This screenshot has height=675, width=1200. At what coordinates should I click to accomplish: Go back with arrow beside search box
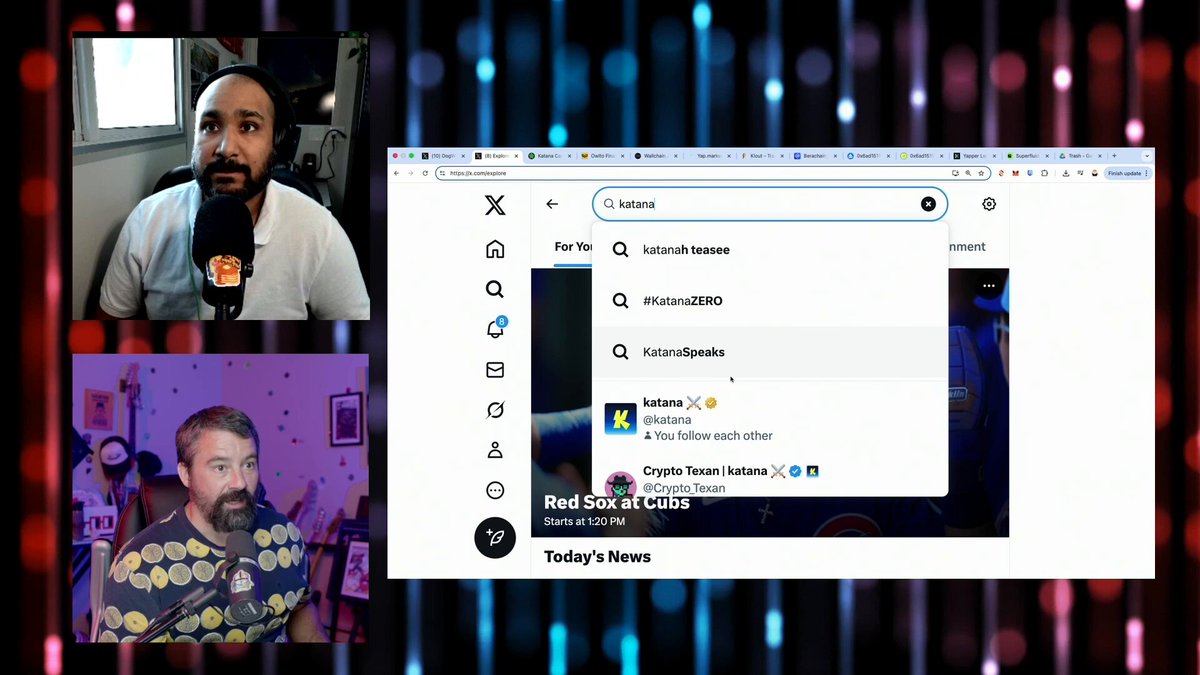point(552,204)
